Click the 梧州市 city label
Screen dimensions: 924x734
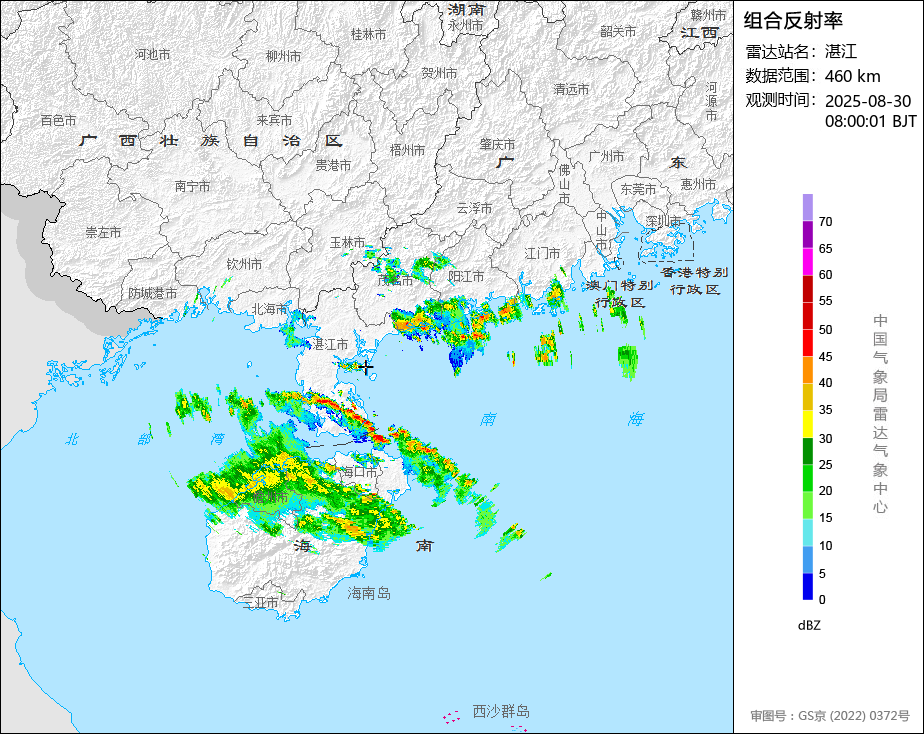[407, 150]
